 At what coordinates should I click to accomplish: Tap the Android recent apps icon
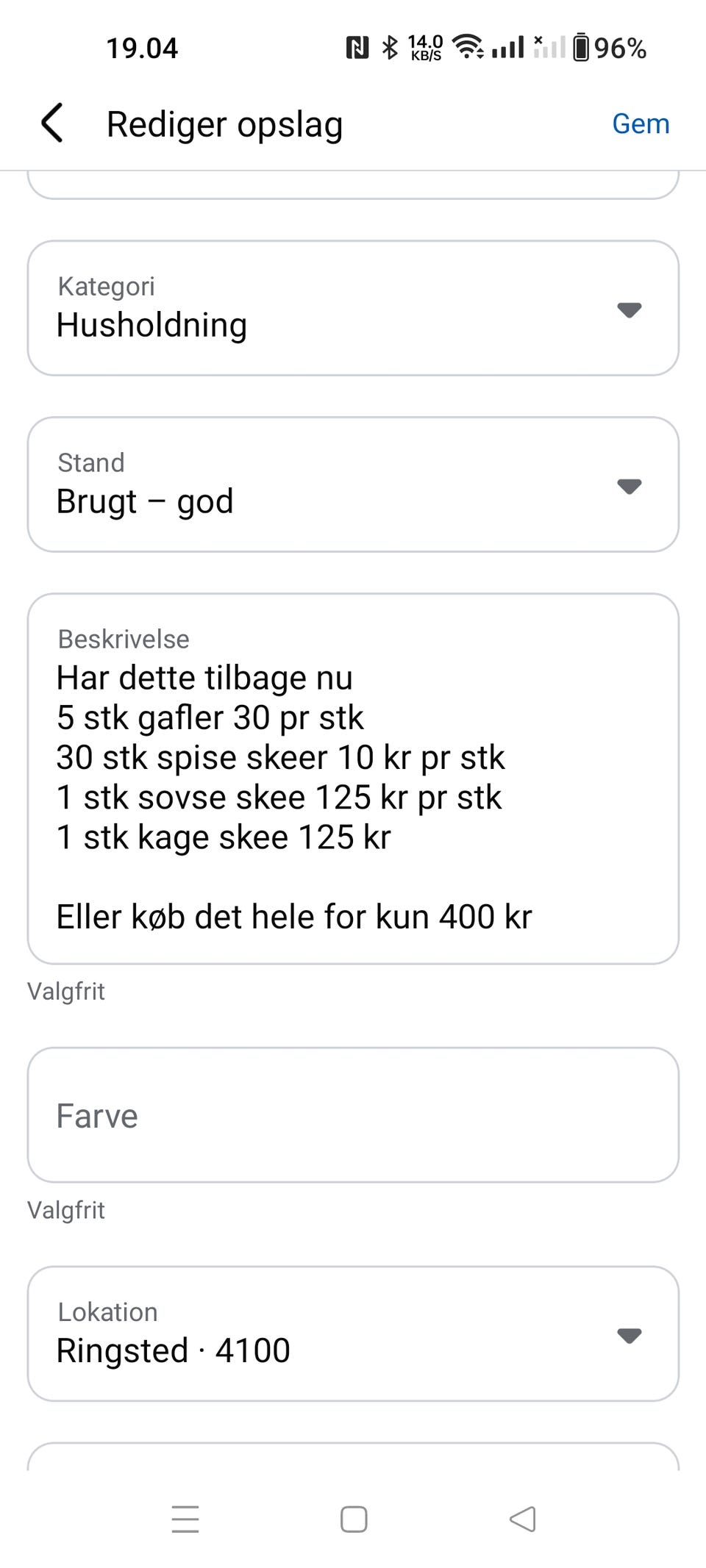[x=185, y=1519]
